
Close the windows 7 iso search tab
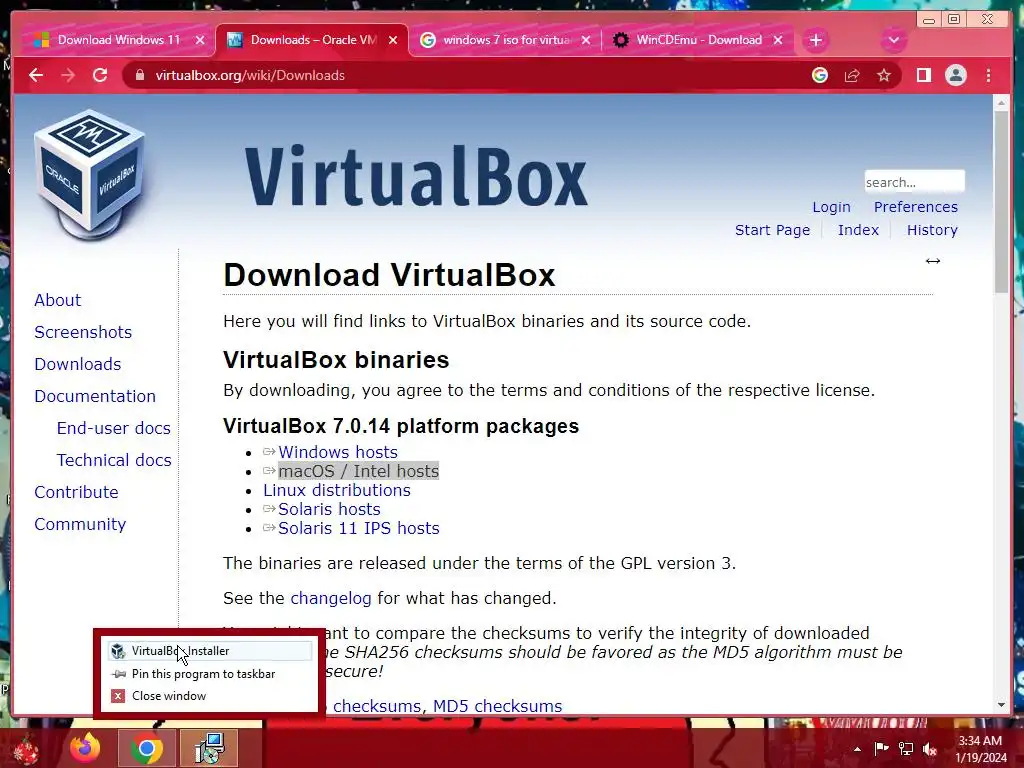(586, 40)
